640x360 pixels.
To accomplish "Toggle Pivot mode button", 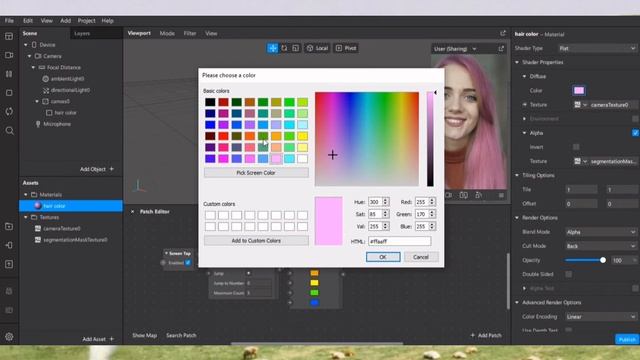I will tap(346, 48).
